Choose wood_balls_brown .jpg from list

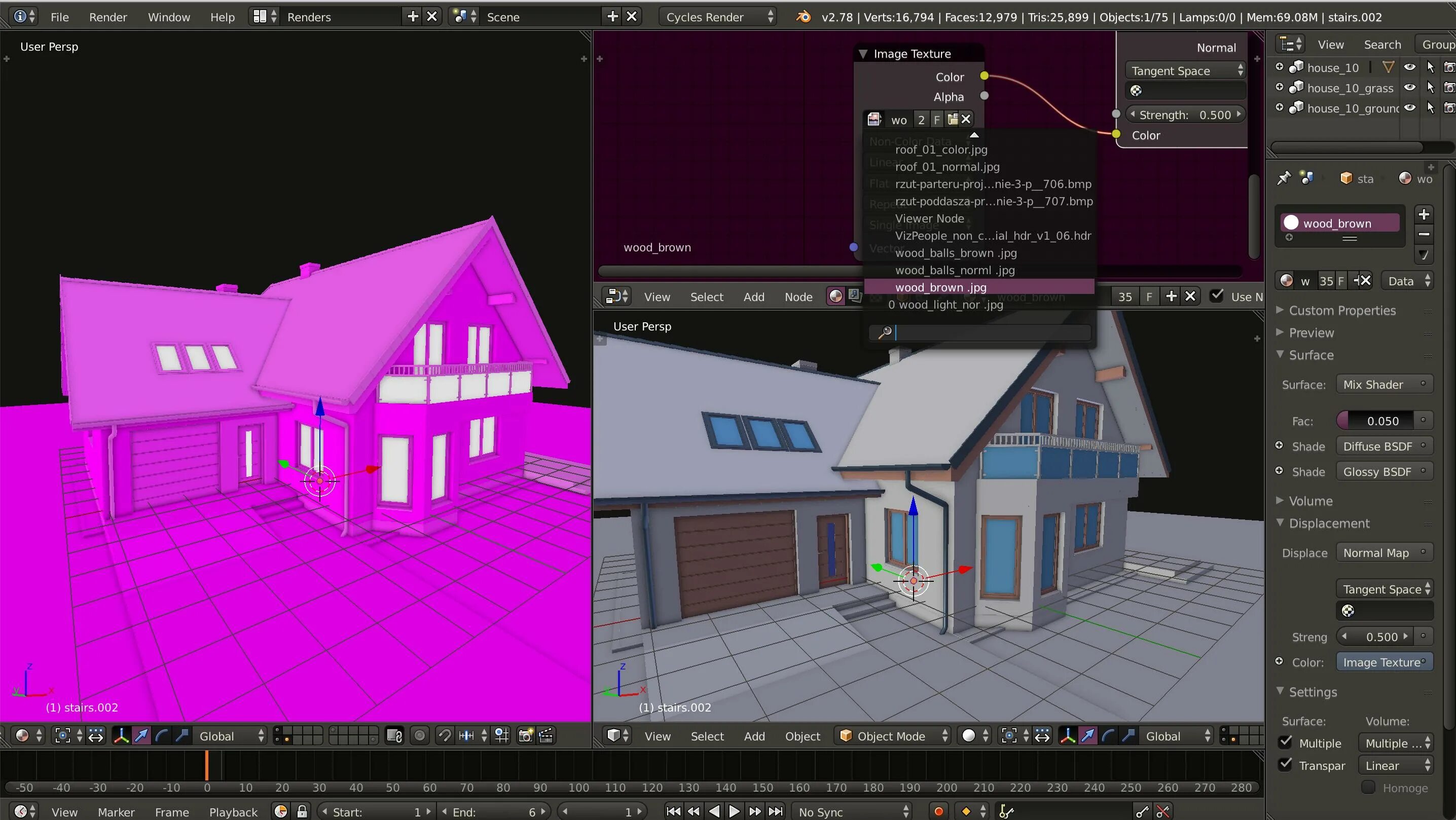955,252
